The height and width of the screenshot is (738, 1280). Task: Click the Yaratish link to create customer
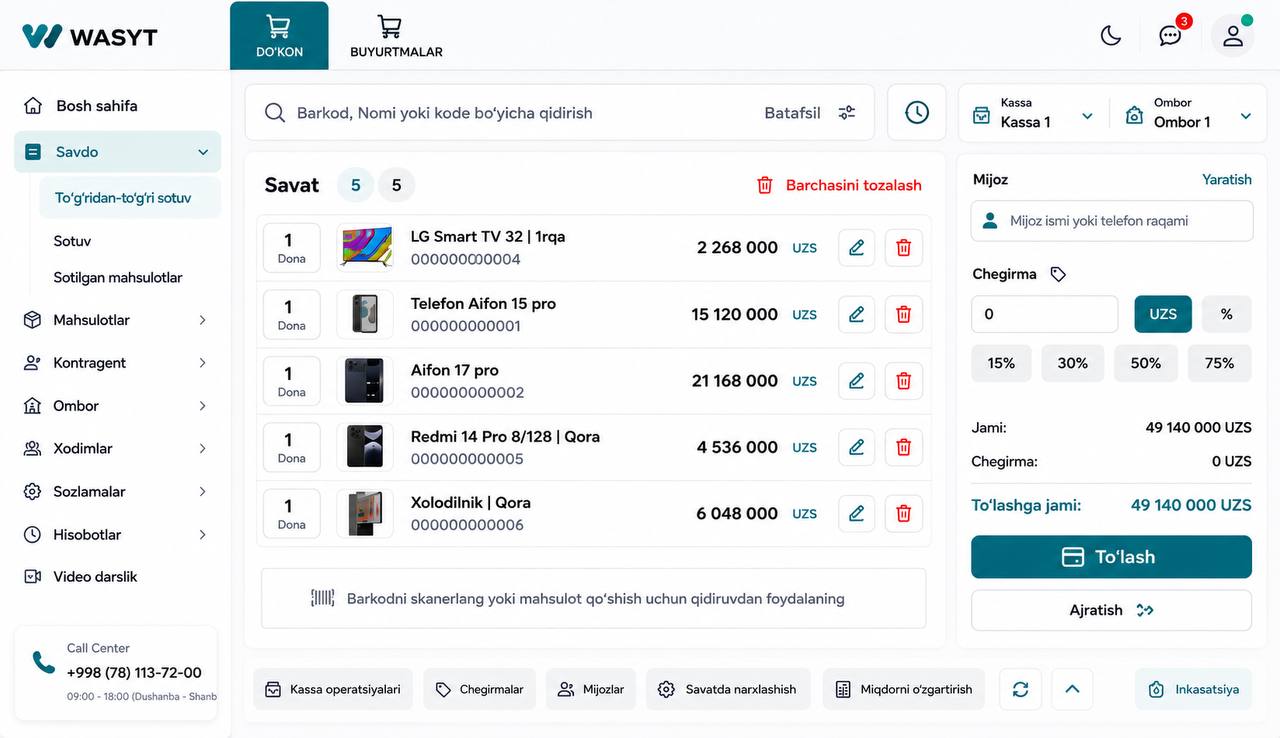point(1227,180)
